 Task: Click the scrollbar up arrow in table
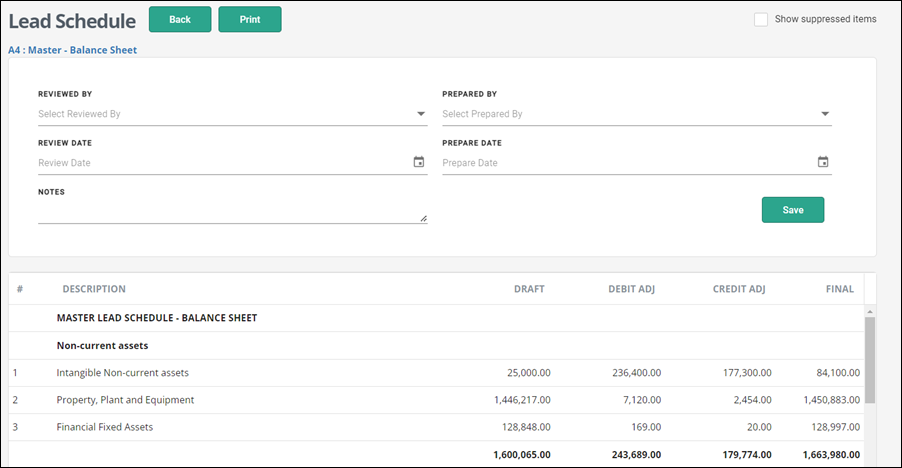[870, 312]
